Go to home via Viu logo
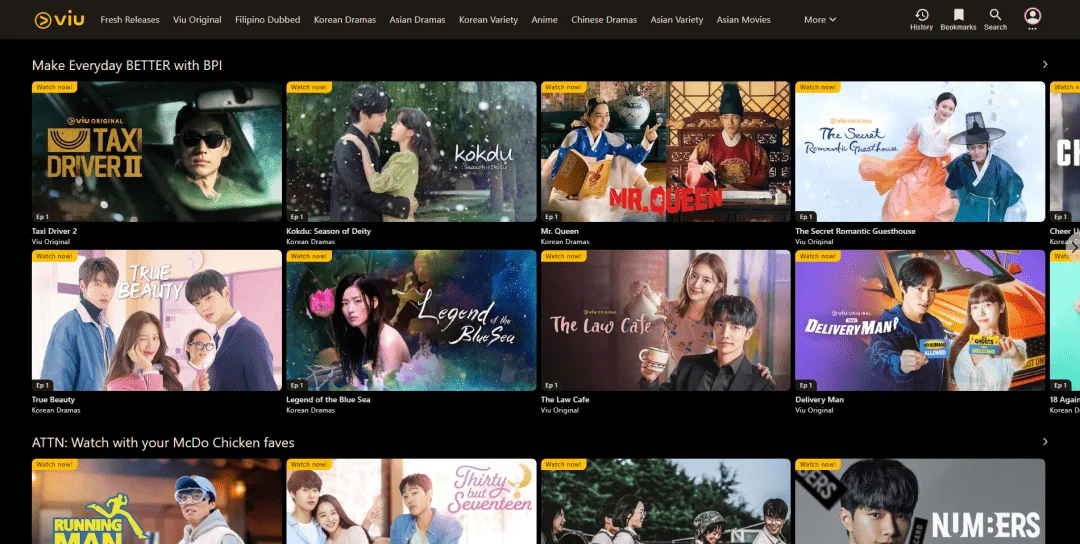 (x=60, y=19)
